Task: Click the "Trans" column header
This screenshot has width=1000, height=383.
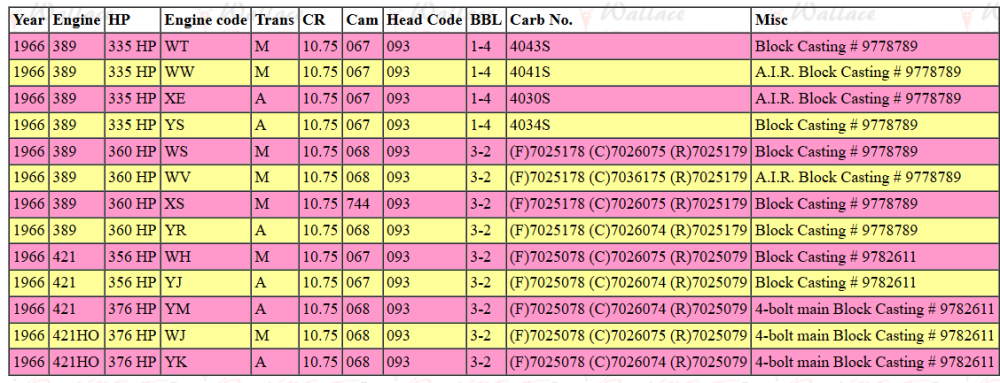Action: click(275, 20)
